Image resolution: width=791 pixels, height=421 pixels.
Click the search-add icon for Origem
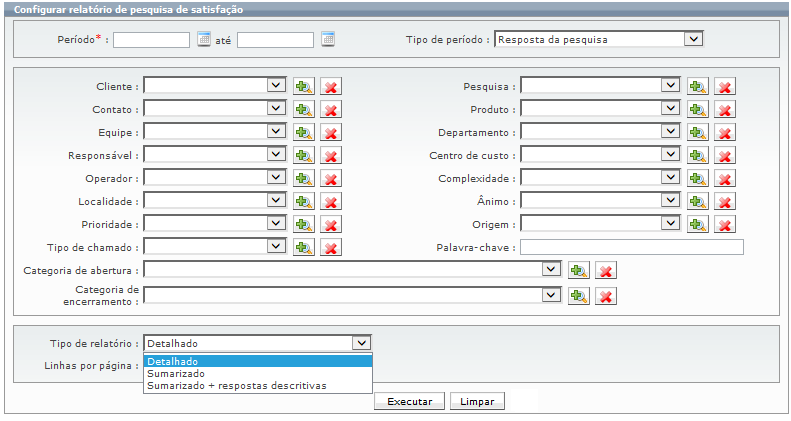[x=698, y=224]
